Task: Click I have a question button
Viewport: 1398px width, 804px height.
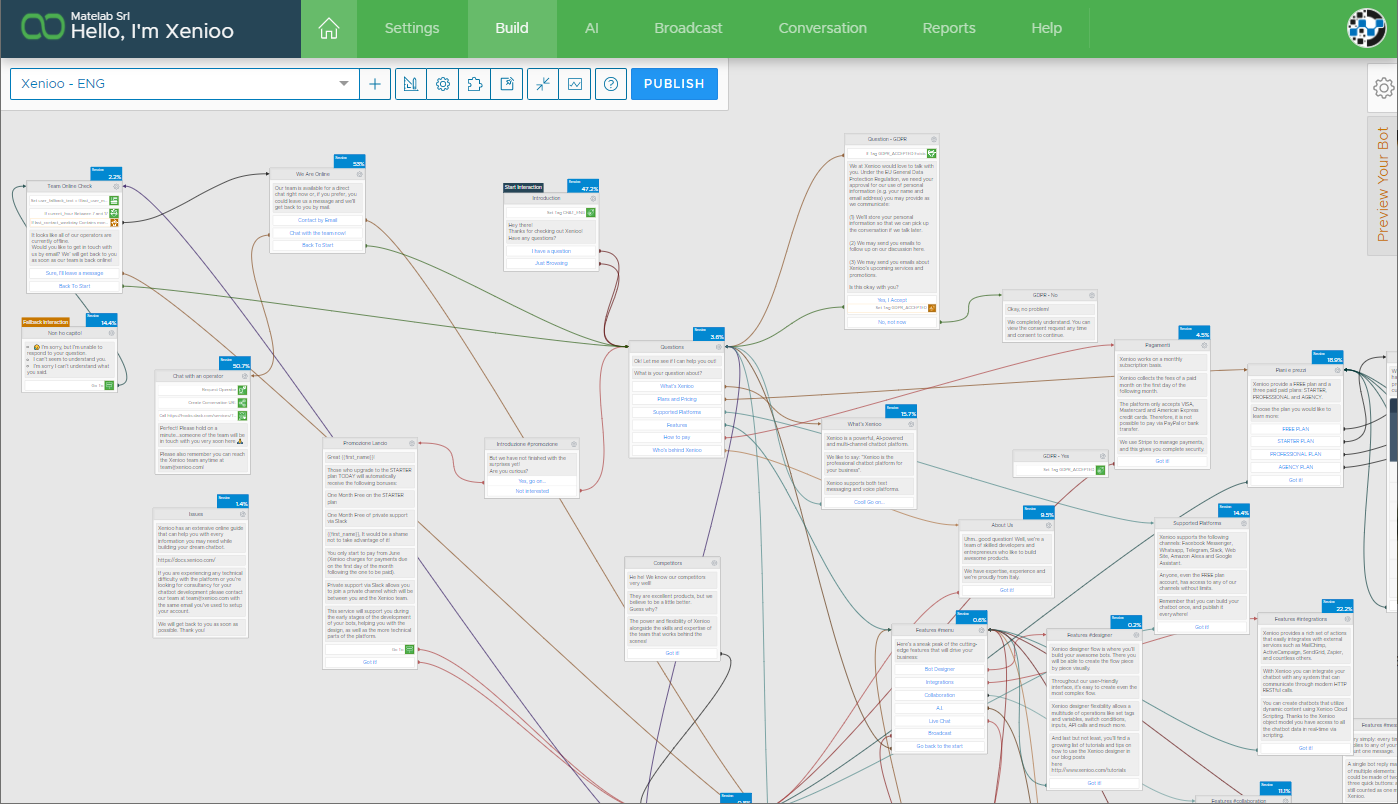Action: [551, 251]
